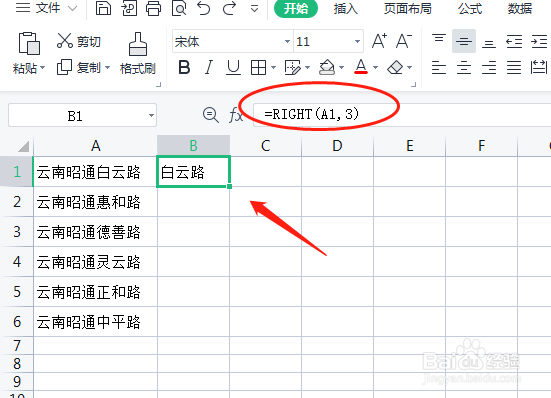Click formula bar with =RIGHT(A1,3)
Image resolution: width=551 pixels, height=398 pixels.
402,115
